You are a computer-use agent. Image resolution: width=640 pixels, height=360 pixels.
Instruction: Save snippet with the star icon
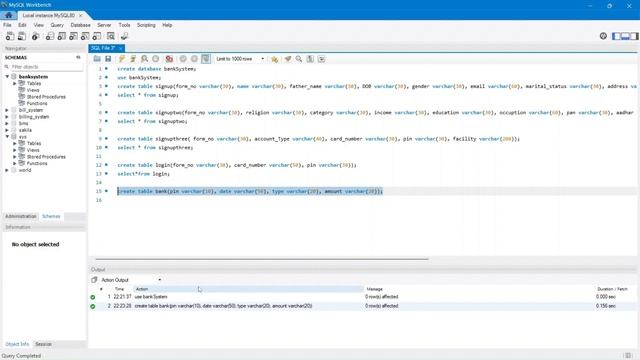[x=275, y=59]
